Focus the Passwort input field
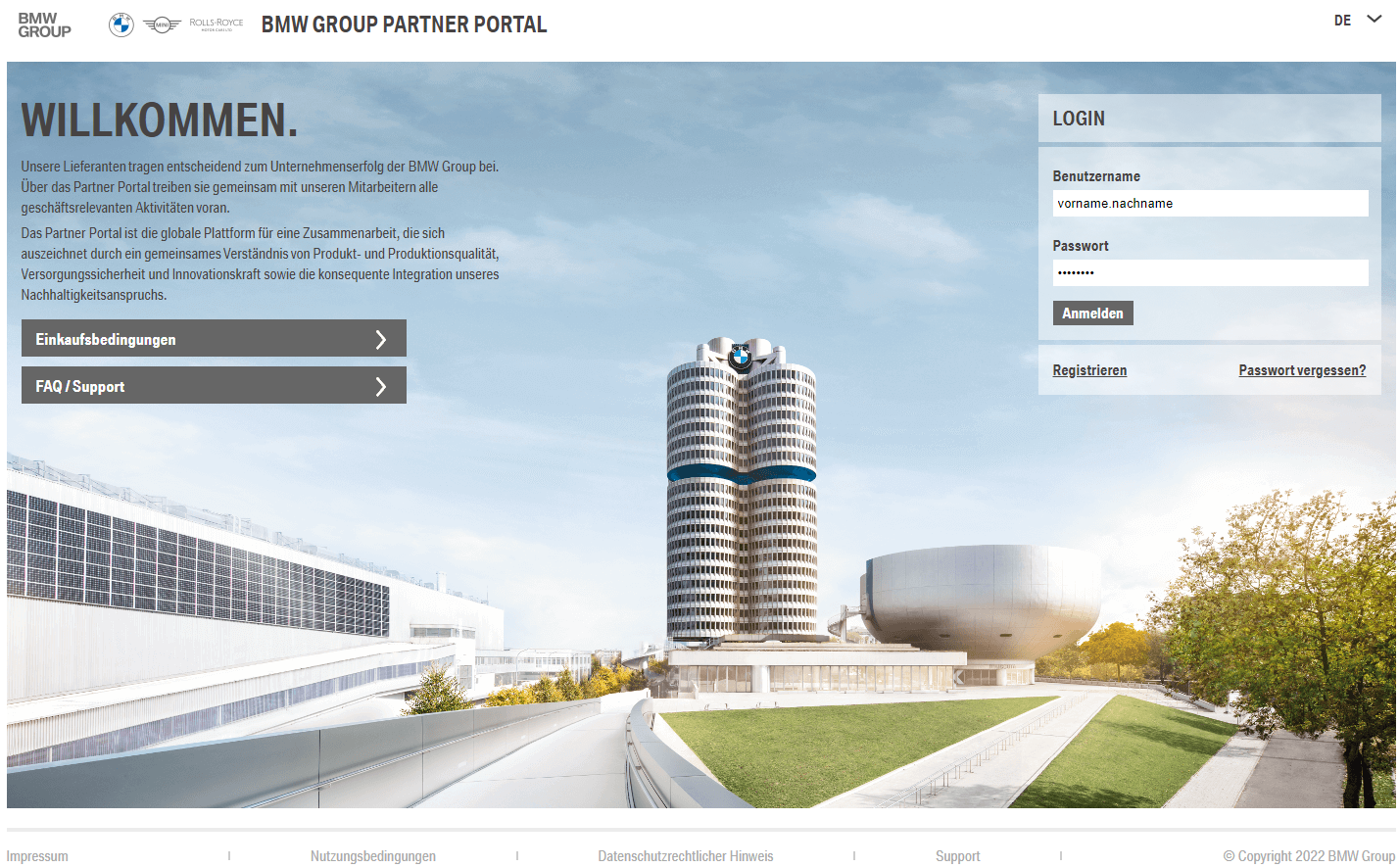The image size is (1399, 868). 1210,273
